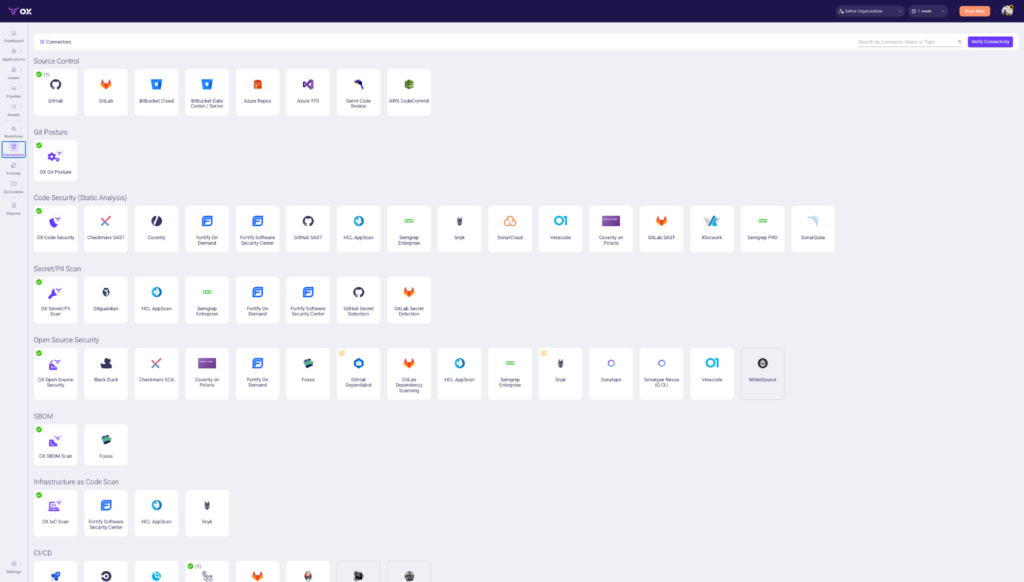Choose the Semgrep PRO connector

click(762, 229)
